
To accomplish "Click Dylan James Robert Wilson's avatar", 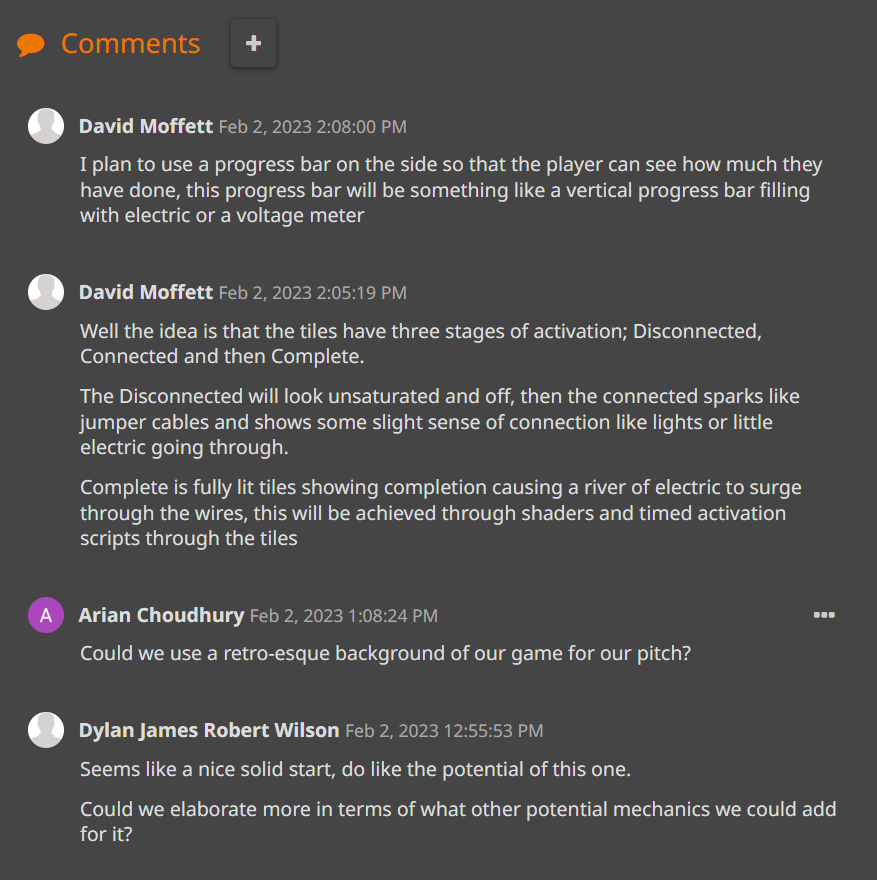I will [46, 730].
